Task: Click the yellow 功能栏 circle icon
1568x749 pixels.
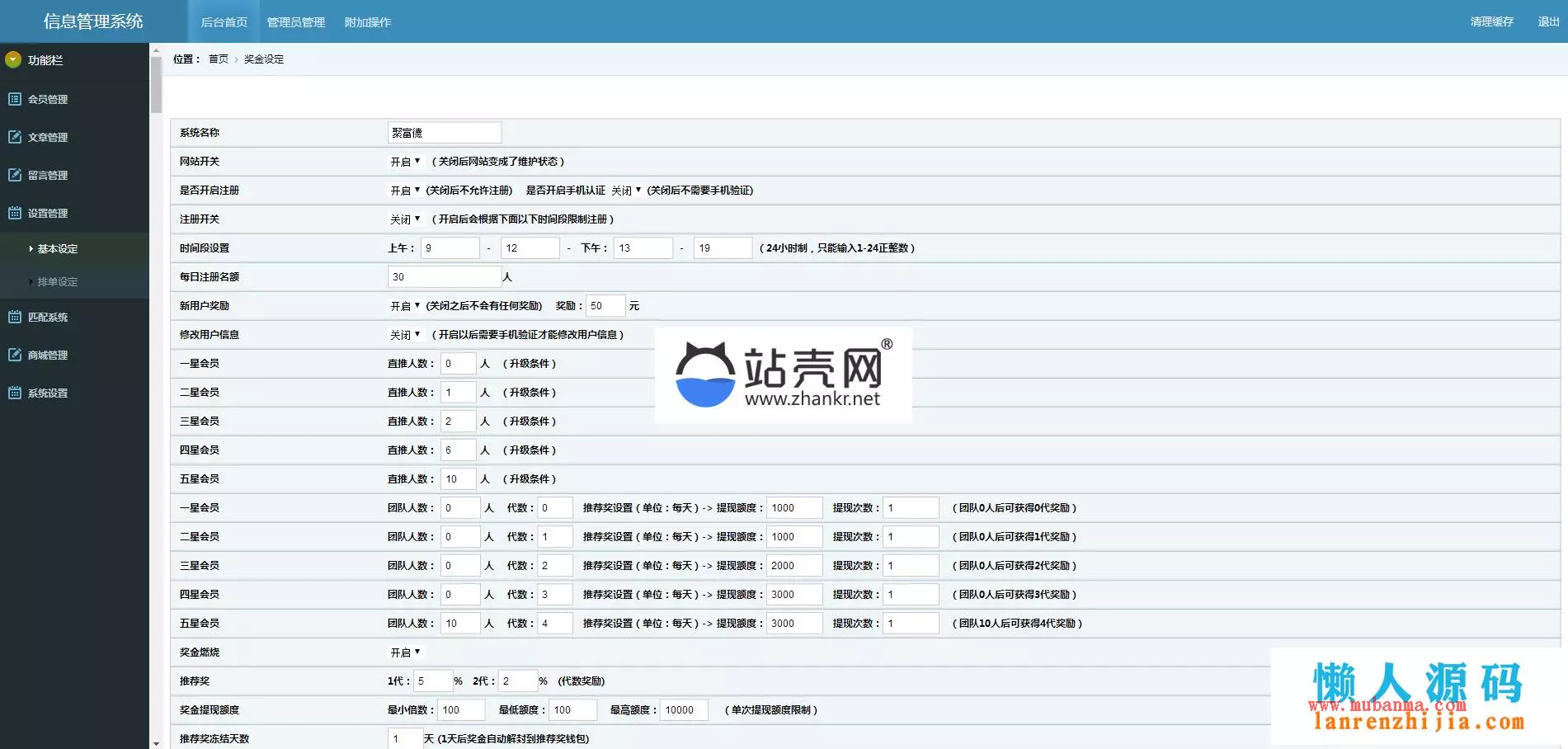Action: [13, 59]
